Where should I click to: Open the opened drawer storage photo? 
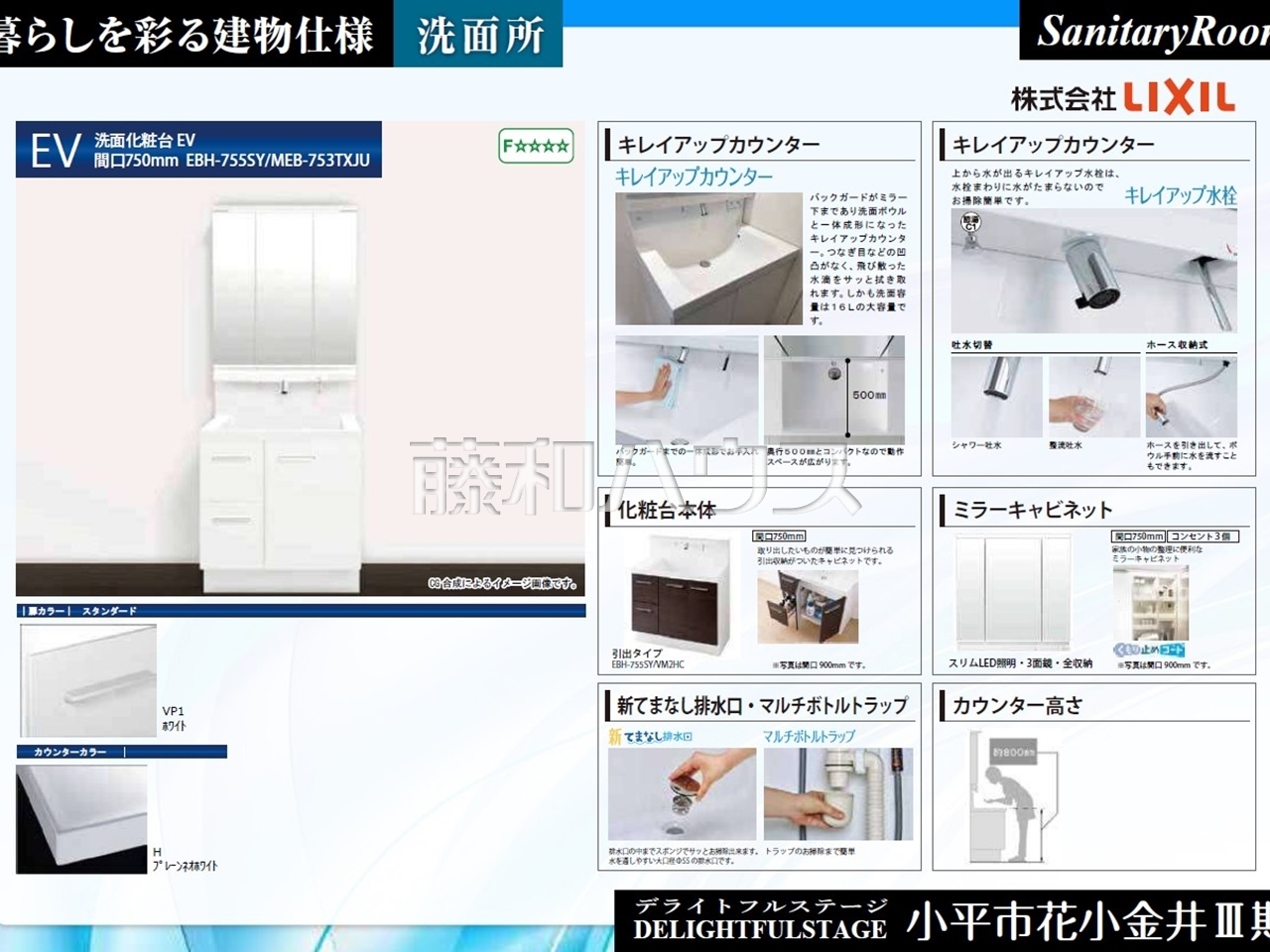pyautogui.click(x=807, y=607)
